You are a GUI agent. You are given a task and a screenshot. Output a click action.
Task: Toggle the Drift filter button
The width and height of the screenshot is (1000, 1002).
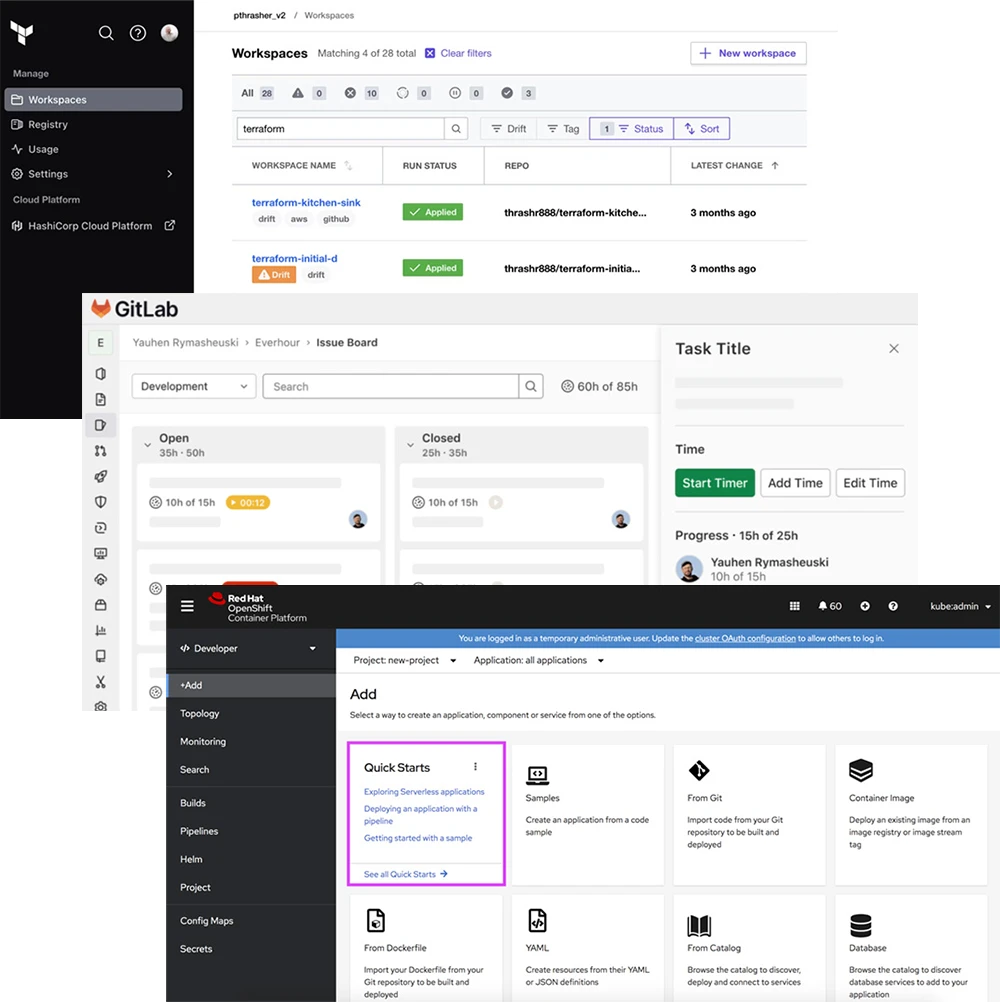507,129
